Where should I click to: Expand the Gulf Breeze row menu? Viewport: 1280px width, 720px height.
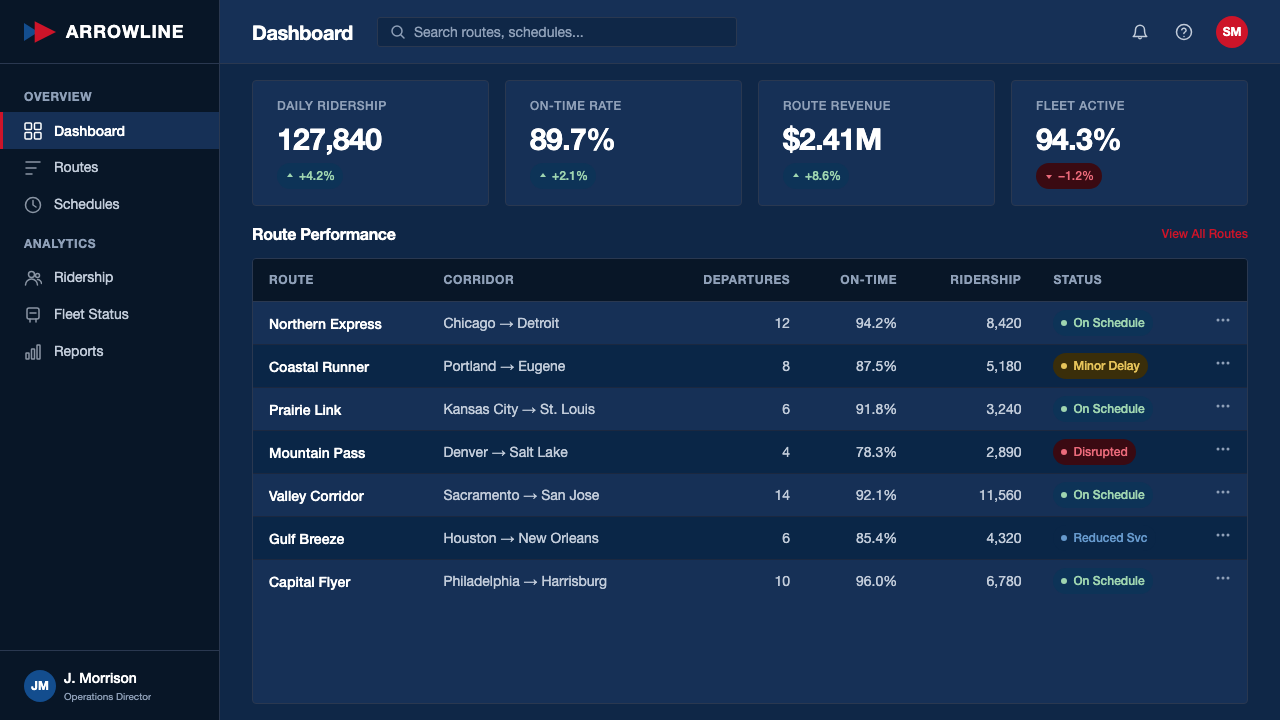1223,535
